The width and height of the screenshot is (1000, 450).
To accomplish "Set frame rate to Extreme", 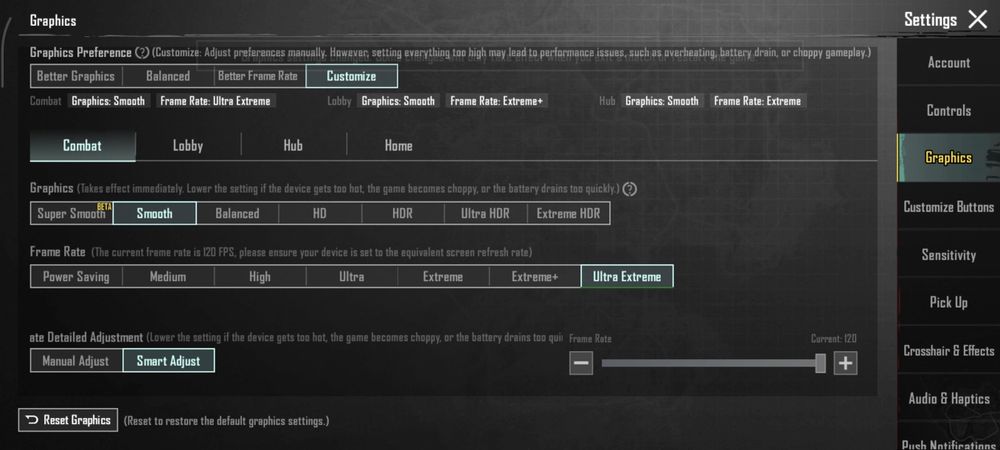I will [443, 277].
